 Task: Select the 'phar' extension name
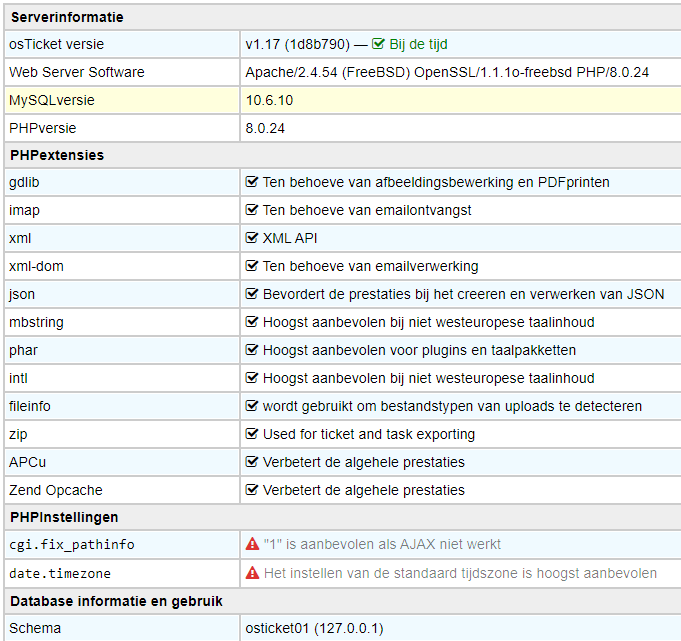pos(23,350)
